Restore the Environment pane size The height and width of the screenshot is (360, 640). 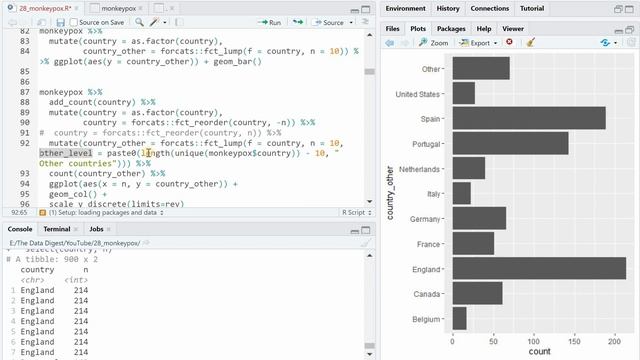[618, 9]
